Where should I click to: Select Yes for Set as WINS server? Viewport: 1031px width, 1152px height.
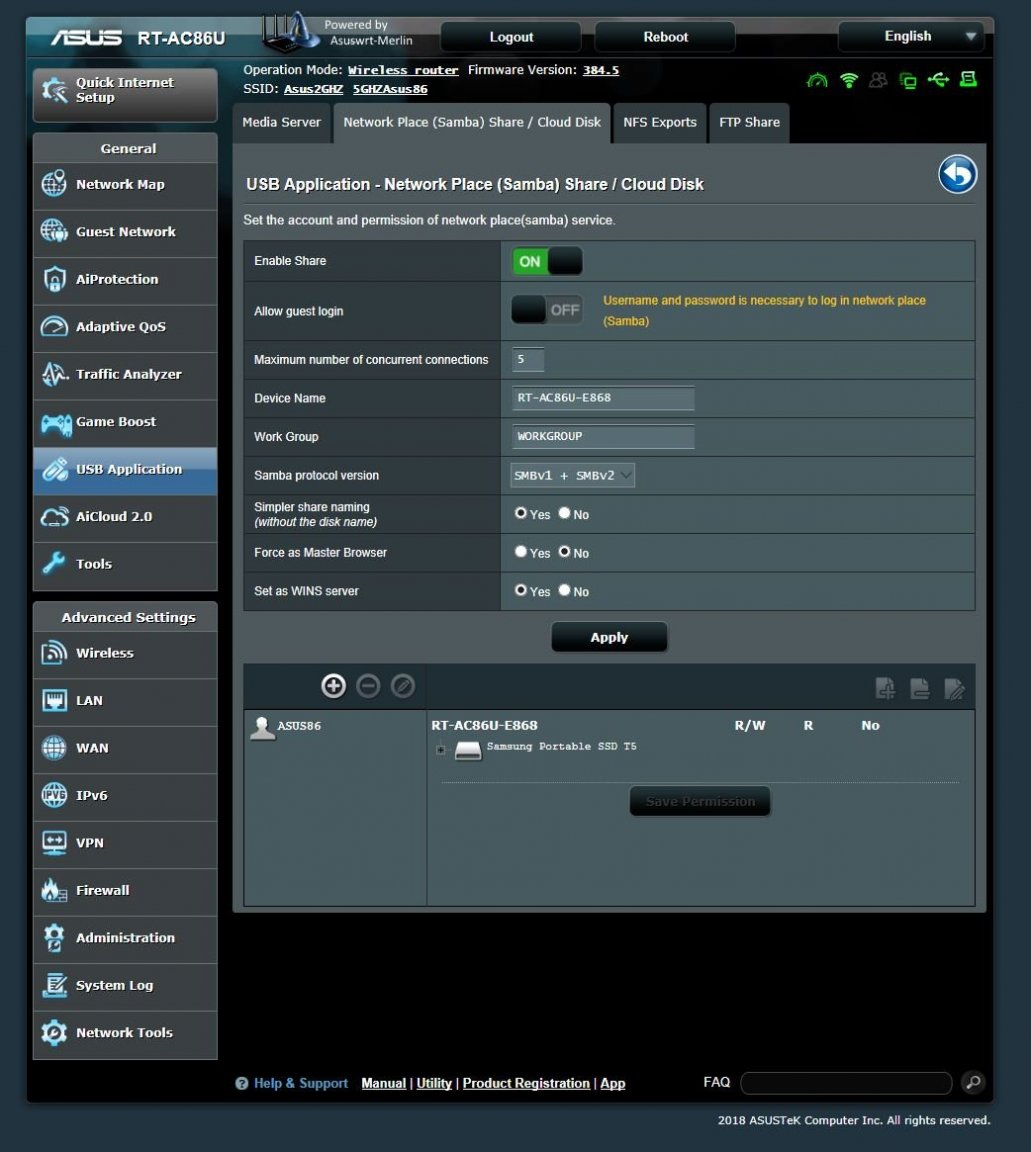521,590
